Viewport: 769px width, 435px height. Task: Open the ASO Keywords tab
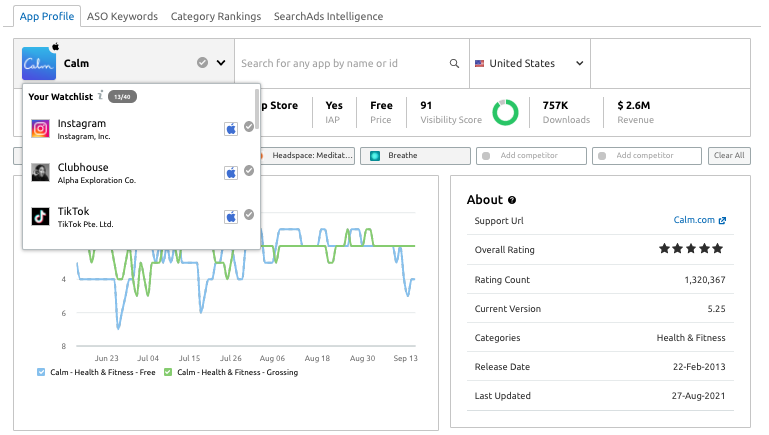123,16
